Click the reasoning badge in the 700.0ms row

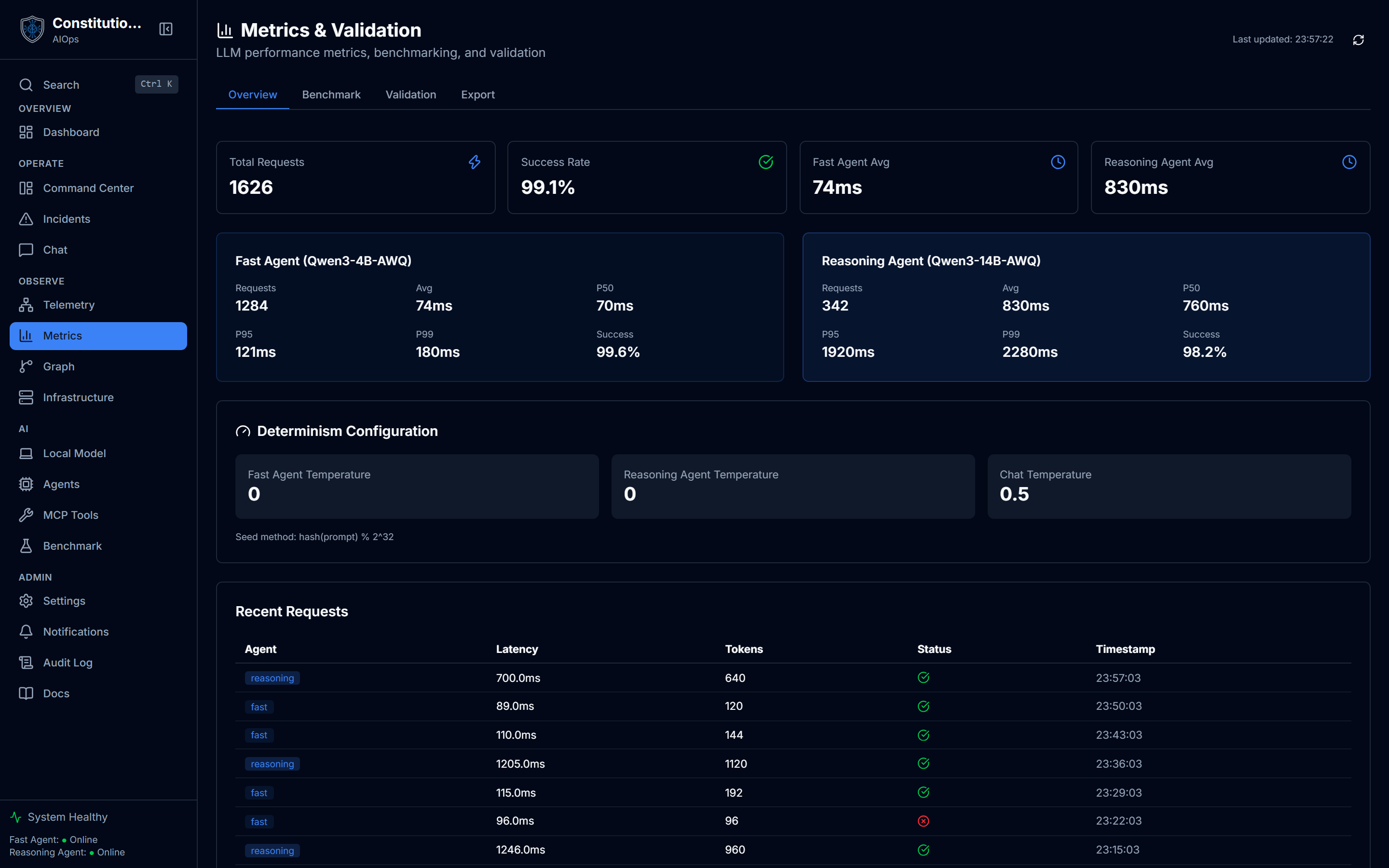(x=272, y=678)
